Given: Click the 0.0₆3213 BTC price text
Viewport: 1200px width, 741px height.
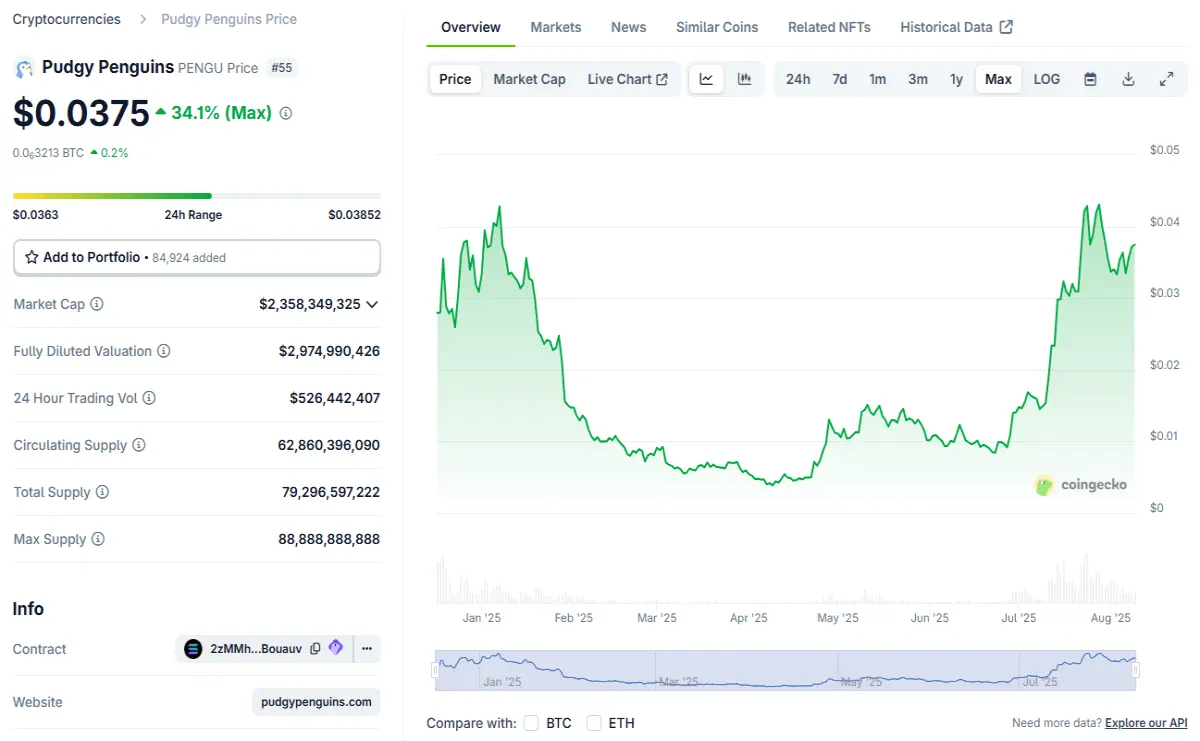Looking at the screenshot, I should (48, 153).
